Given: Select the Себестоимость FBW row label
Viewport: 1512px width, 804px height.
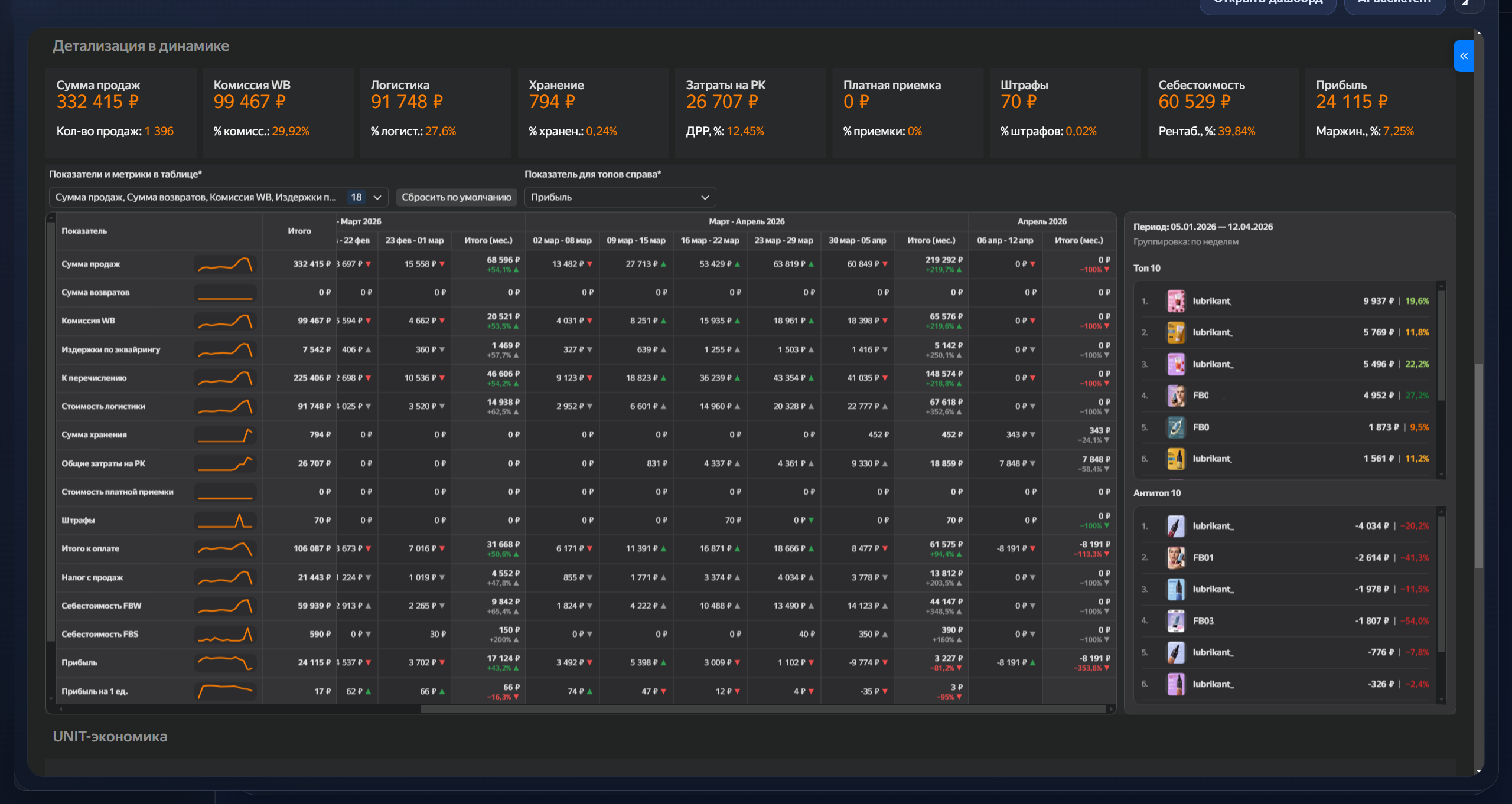Looking at the screenshot, I should pyautogui.click(x=102, y=606).
